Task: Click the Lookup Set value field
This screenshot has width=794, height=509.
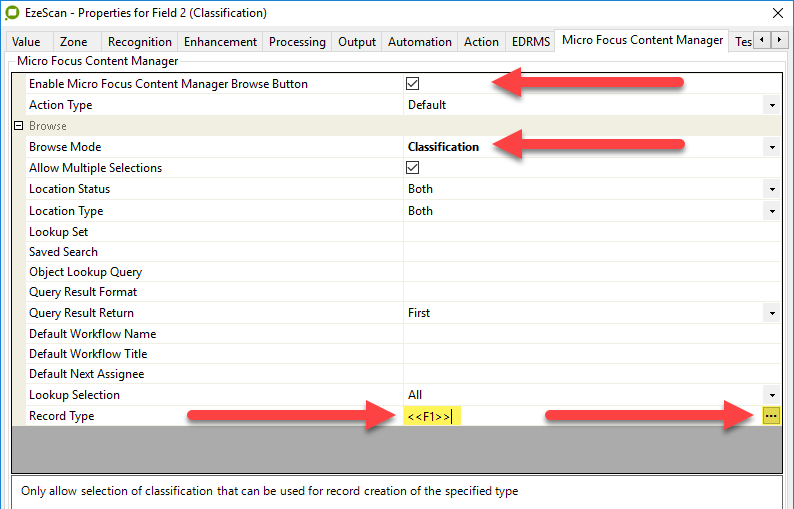Action: click(x=590, y=232)
